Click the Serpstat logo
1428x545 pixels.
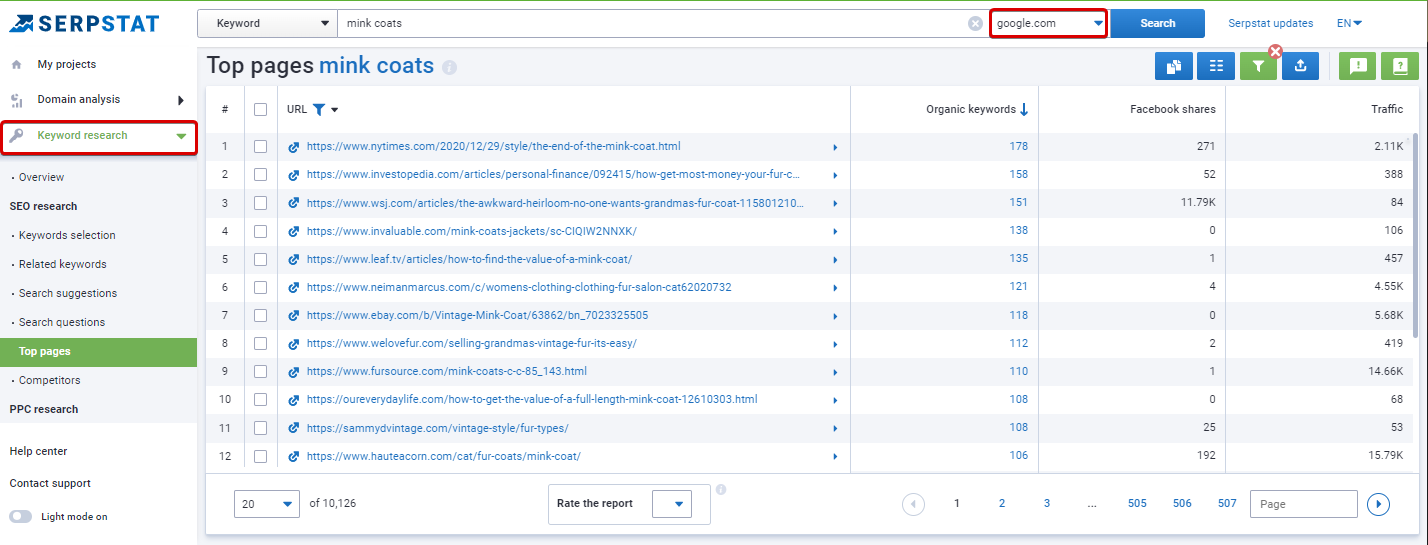tap(85, 23)
